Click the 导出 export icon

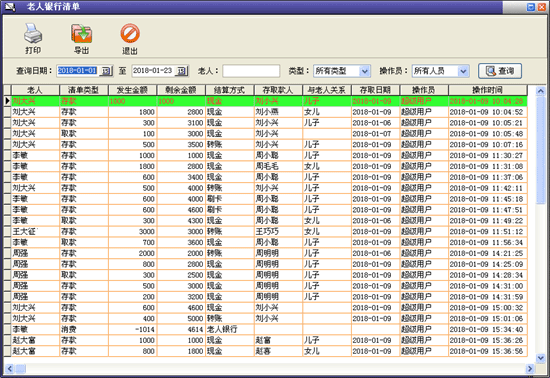coord(81,33)
